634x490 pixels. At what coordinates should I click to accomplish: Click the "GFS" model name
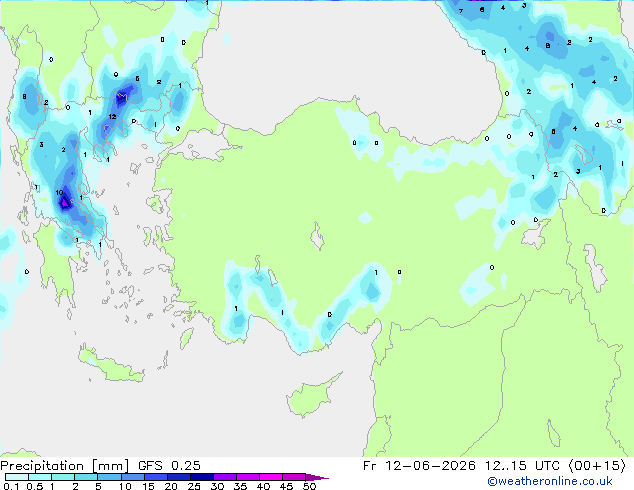(x=150, y=466)
